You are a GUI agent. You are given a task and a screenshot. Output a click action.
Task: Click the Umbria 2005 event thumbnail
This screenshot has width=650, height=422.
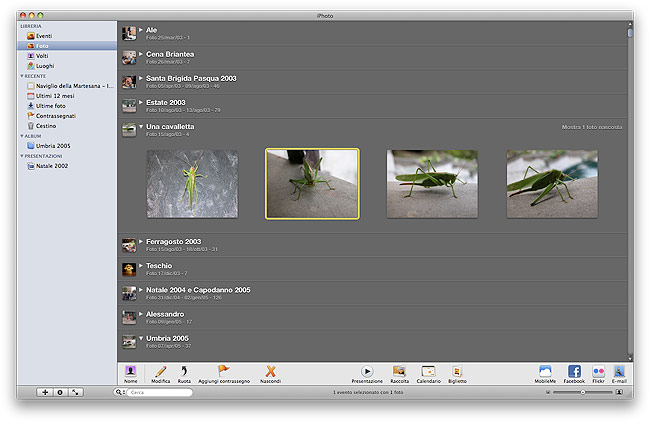(129, 342)
